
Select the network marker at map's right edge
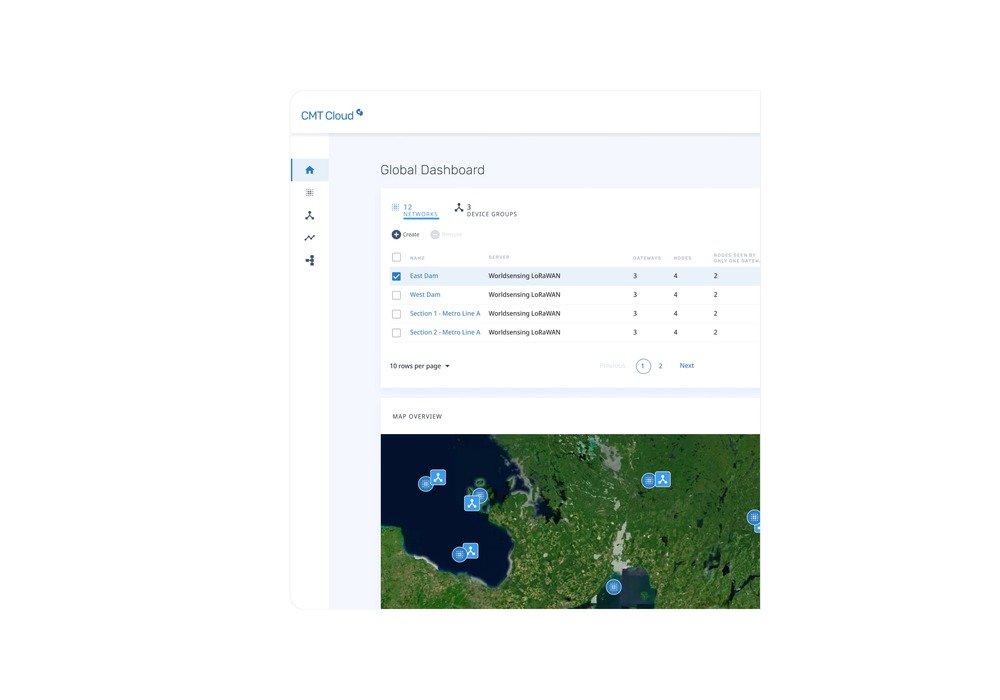coord(754,517)
